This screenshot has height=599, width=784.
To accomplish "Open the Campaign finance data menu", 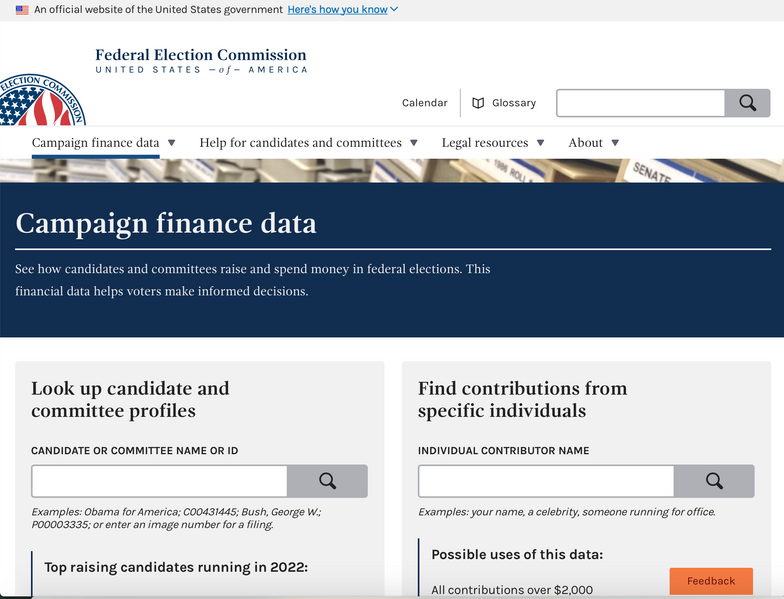I will click(95, 143).
